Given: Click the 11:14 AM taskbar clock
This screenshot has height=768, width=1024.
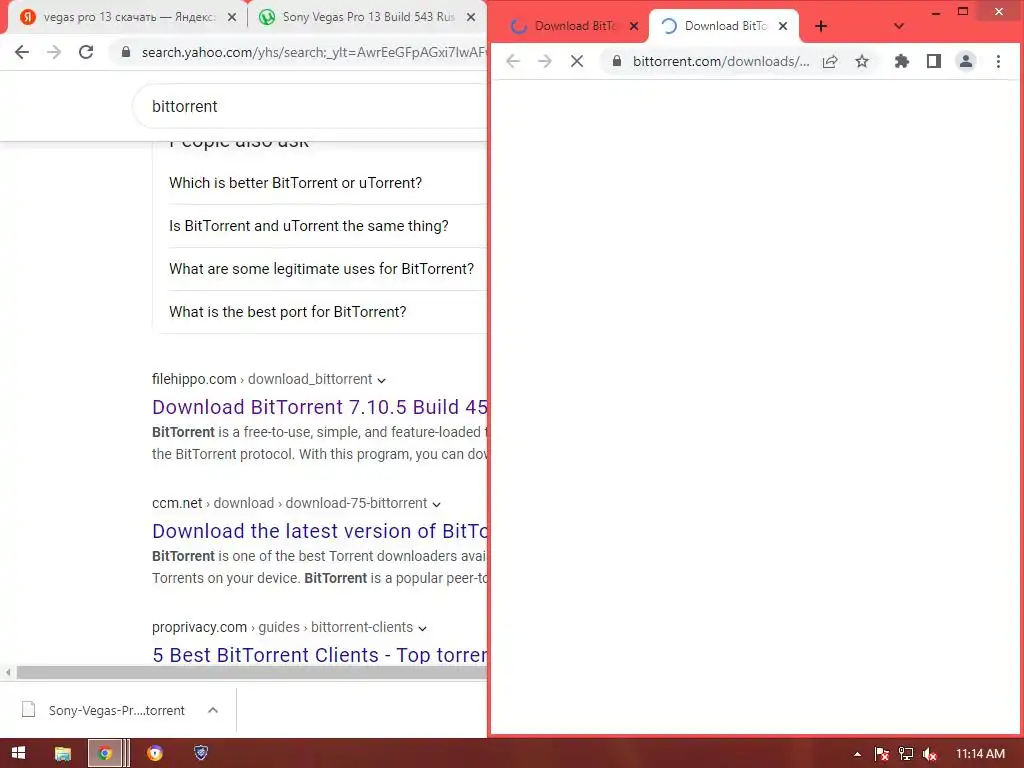Looking at the screenshot, I should [980, 754].
